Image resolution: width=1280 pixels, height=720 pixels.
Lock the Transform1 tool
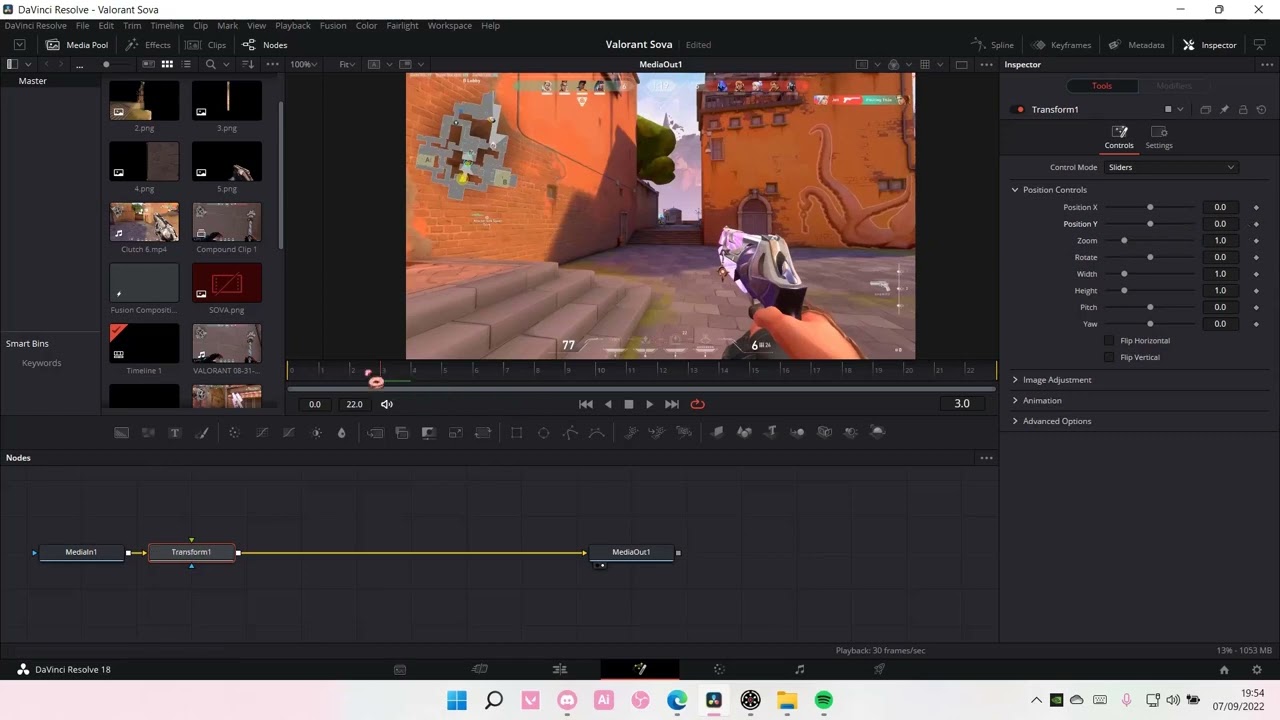pyautogui.click(x=1243, y=109)
